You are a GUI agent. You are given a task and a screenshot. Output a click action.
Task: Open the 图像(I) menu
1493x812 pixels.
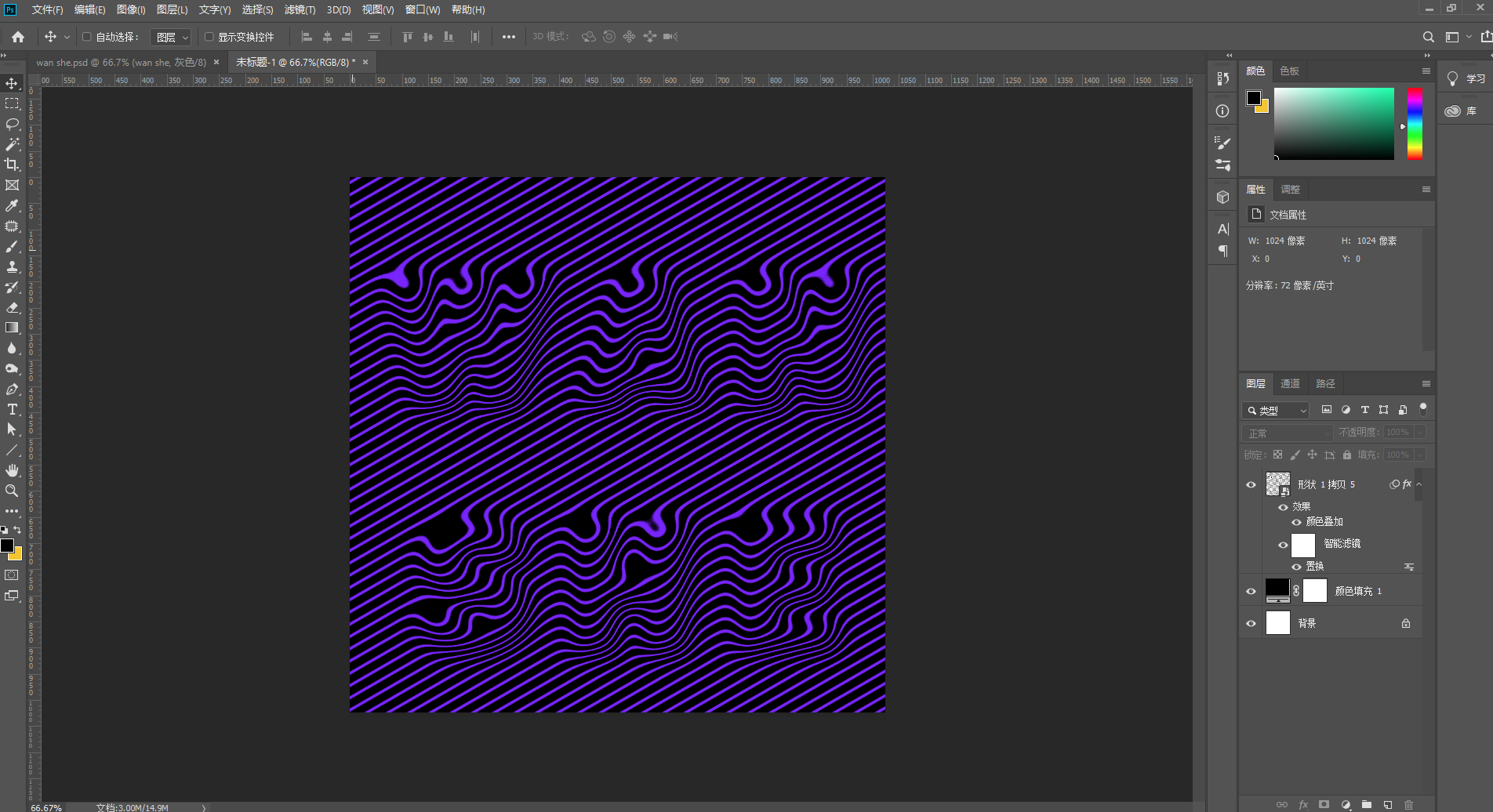point(131,9)
